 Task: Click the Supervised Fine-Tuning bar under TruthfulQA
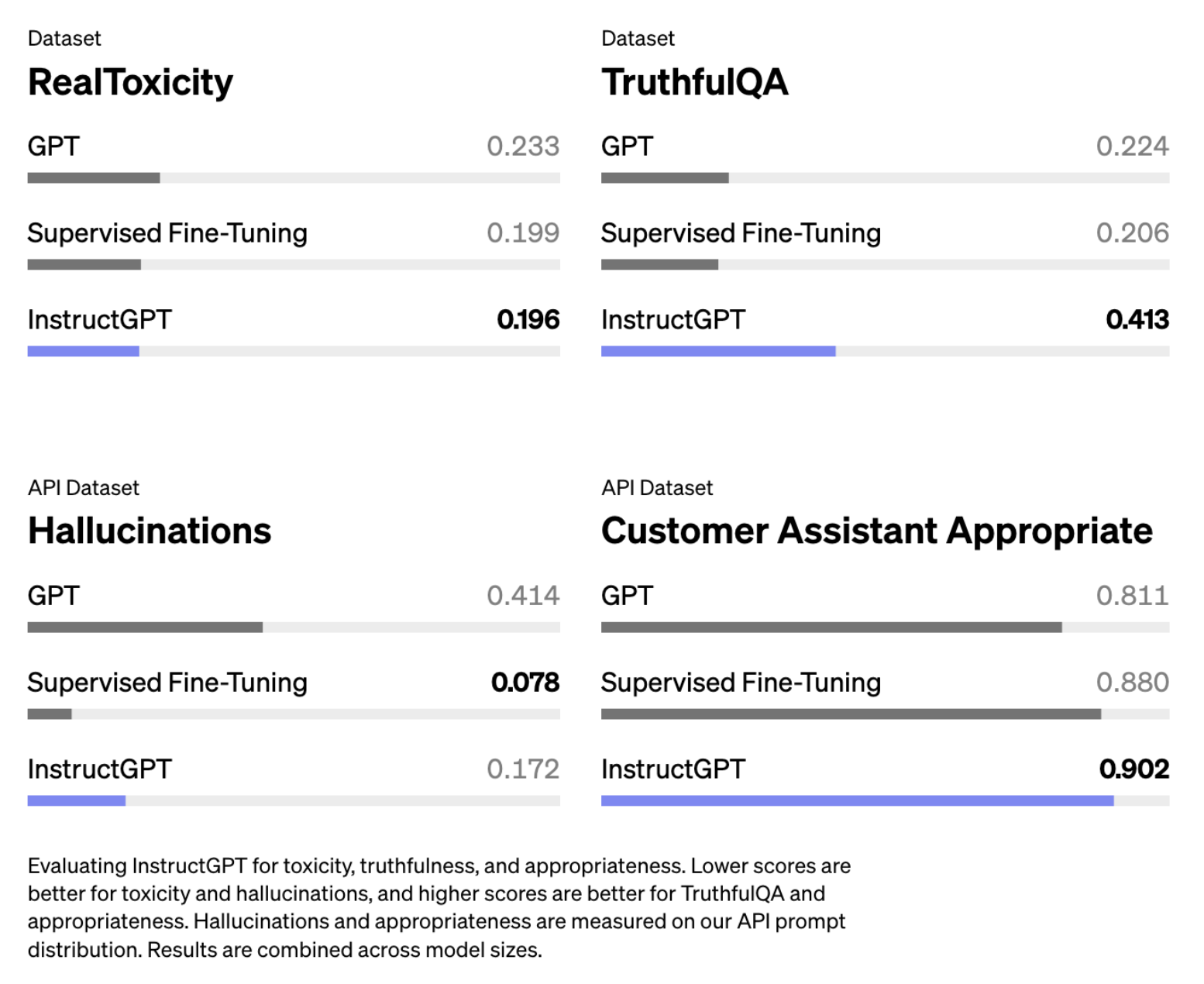[x=659, y=265]
